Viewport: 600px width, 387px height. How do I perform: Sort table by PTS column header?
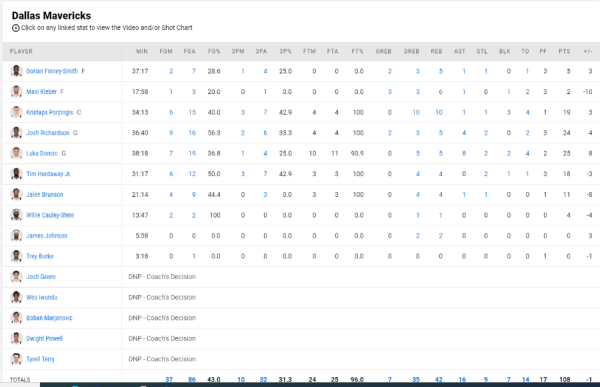(564, 51)
